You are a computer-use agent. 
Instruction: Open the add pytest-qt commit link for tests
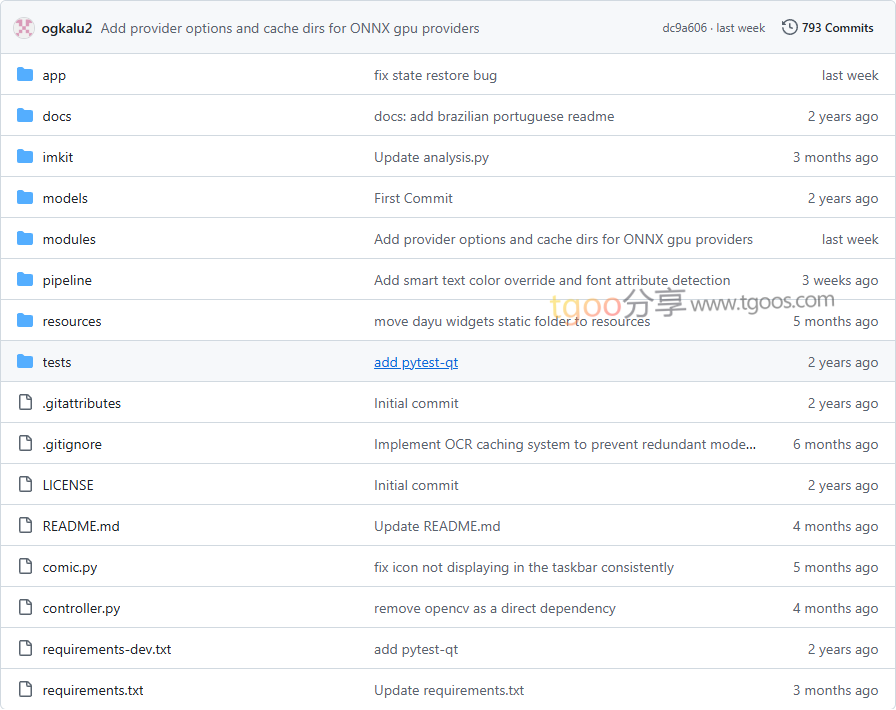tap(416, 362)
